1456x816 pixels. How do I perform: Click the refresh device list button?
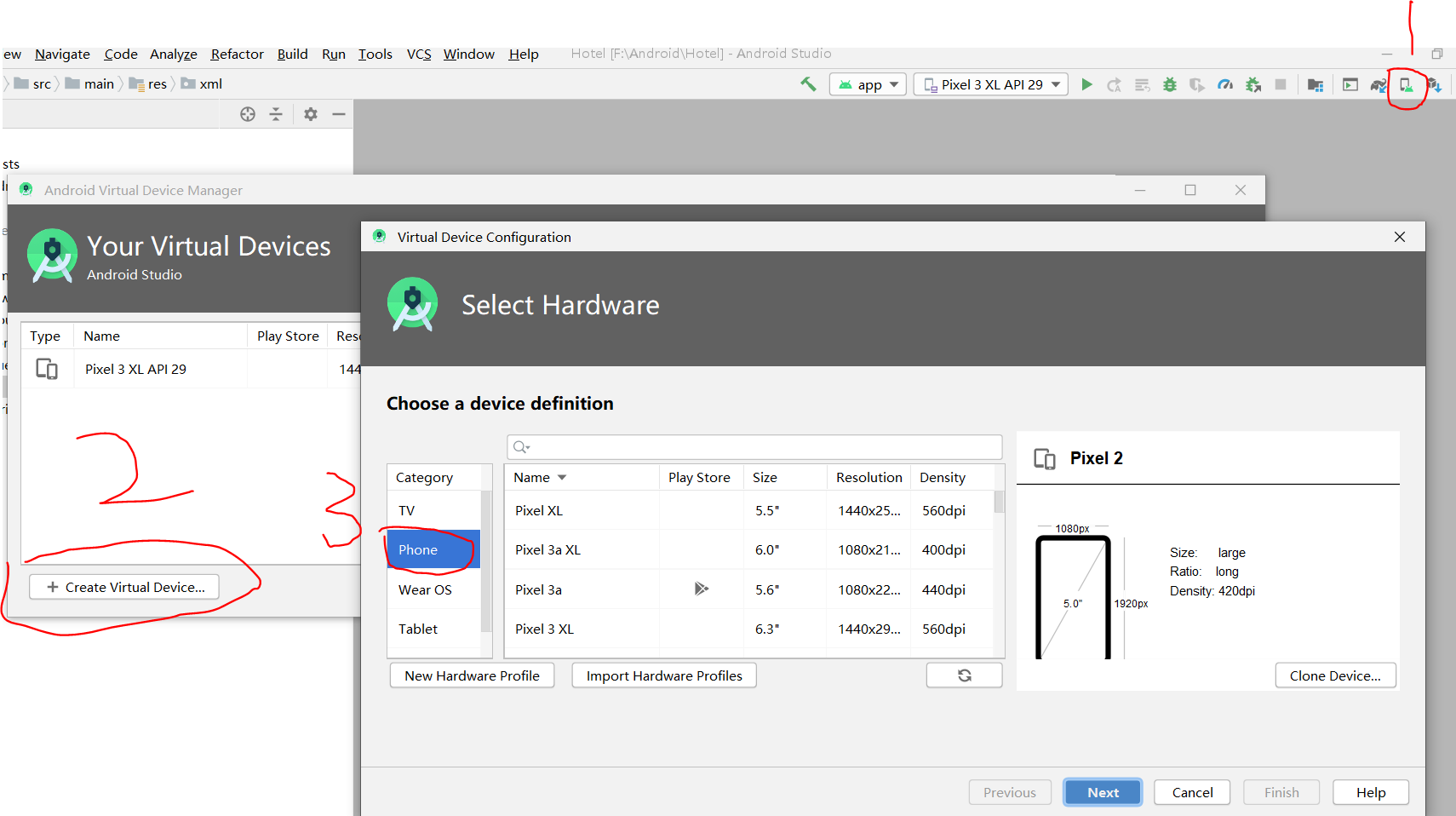point(964,675)
